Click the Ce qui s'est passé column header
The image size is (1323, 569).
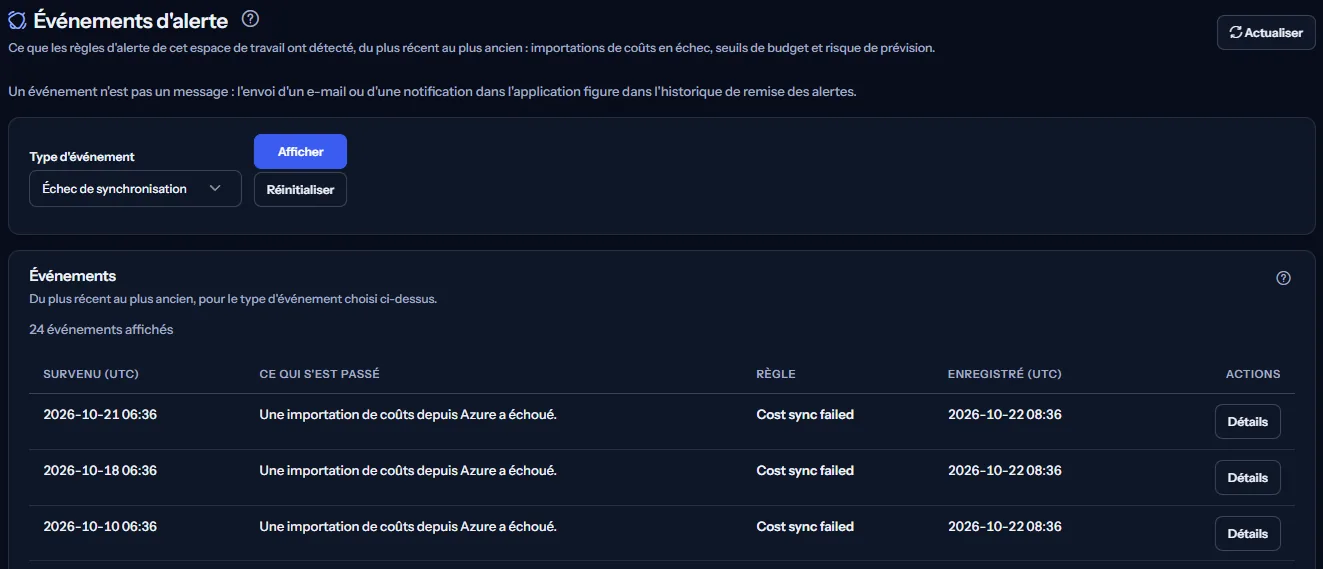[x=319, y=374]
